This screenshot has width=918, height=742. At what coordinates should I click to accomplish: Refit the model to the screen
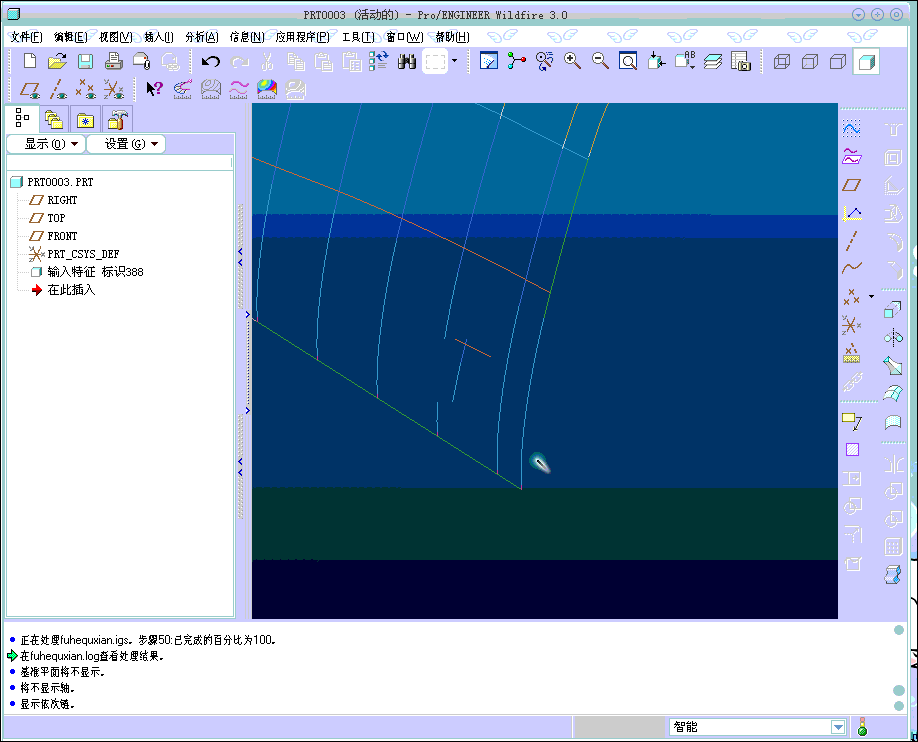click(628, 61)
